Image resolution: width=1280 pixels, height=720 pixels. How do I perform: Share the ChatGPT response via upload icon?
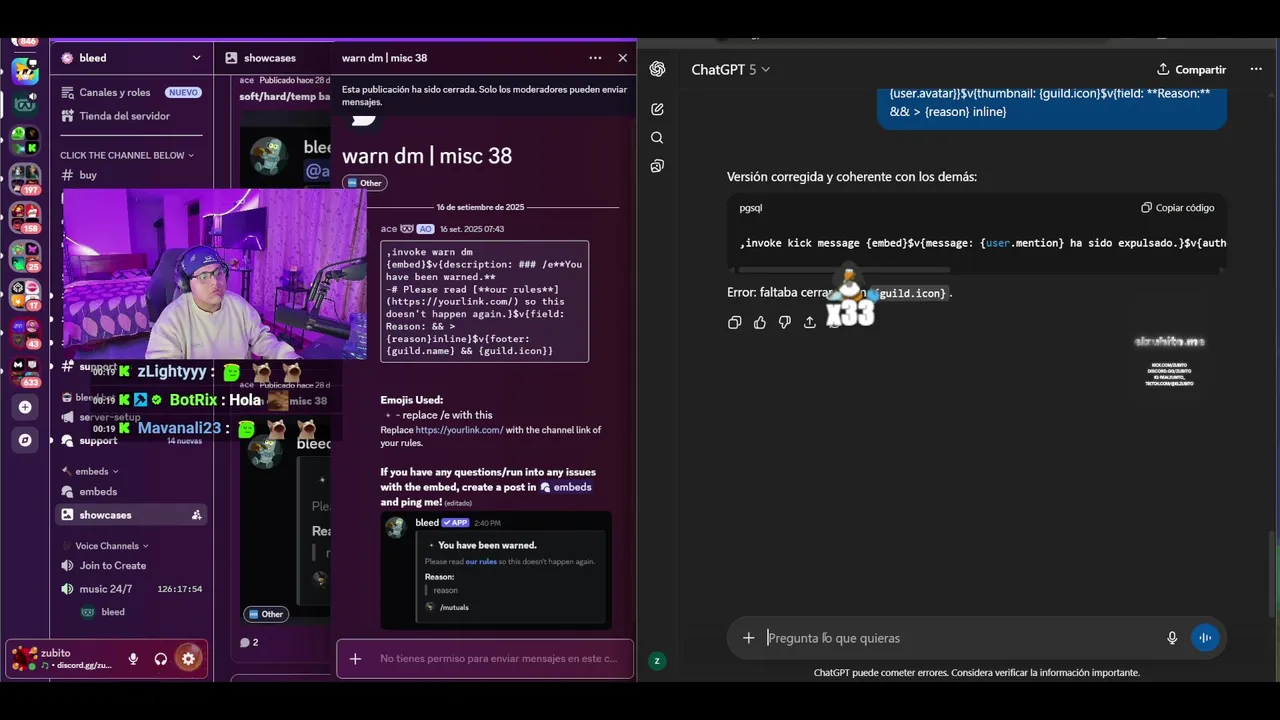810,322
